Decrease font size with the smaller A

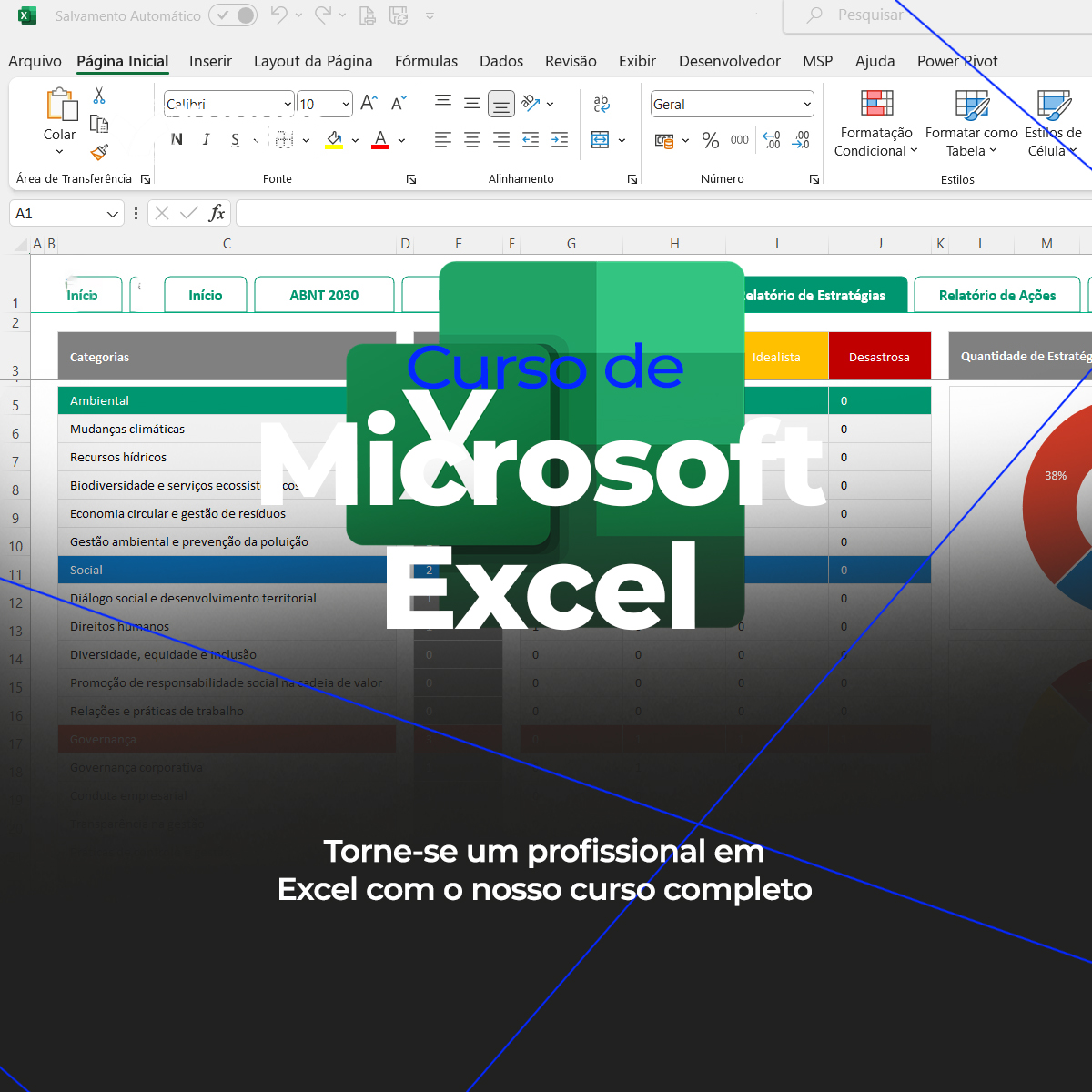pos(399,104)
